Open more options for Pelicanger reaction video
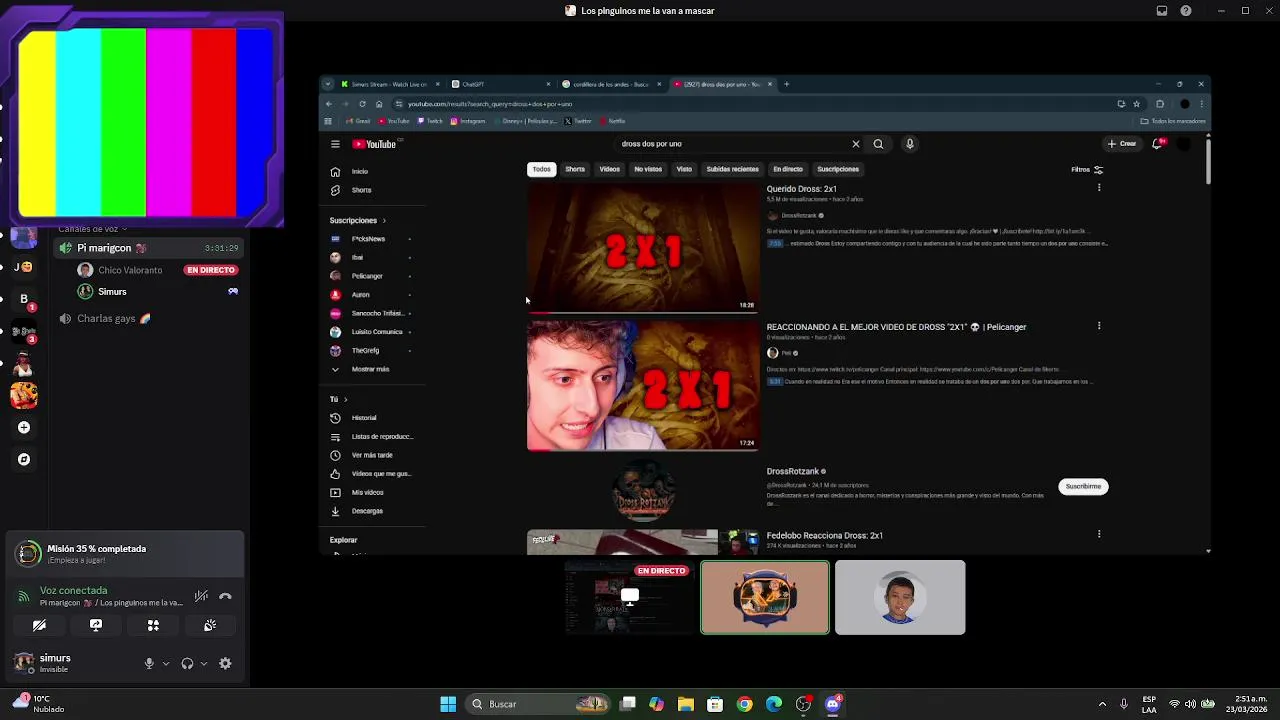Viewport: 1280px width, 720px height. point(1099,326)
